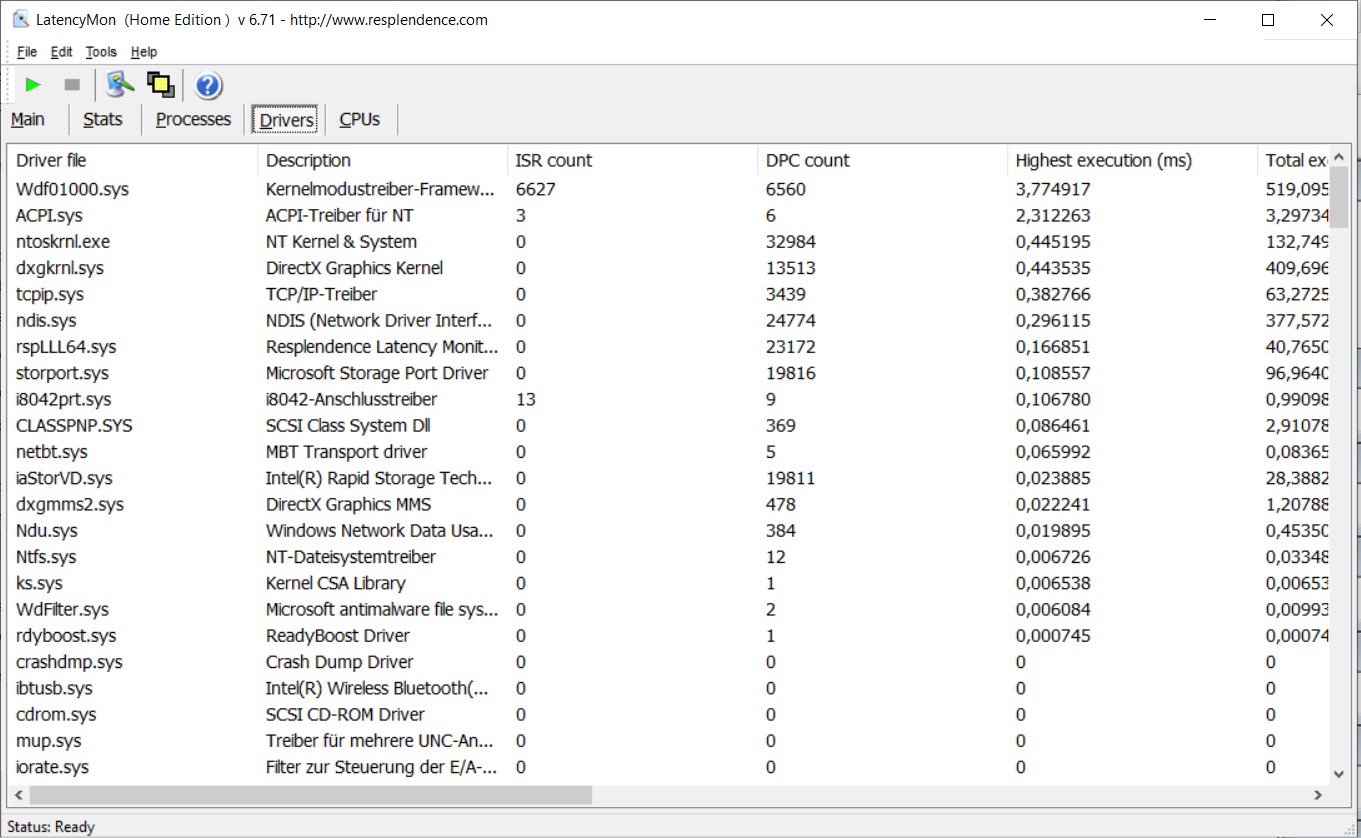Start monitoring with the green play icon
1361x838 pixels.
(33, 85)
